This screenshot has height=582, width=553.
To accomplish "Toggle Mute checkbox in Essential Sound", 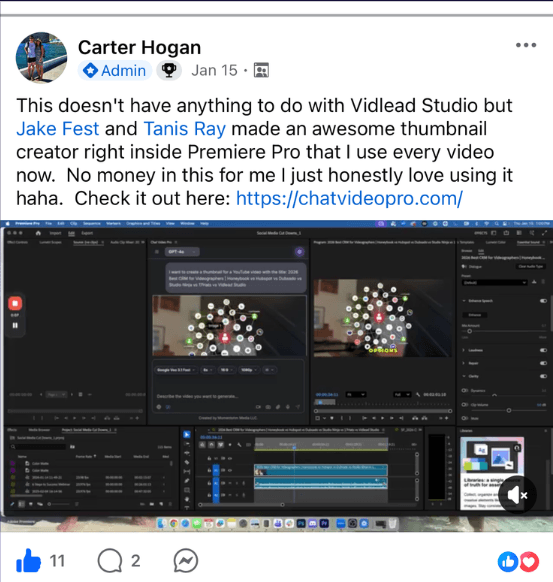I will tap(465, 418).
